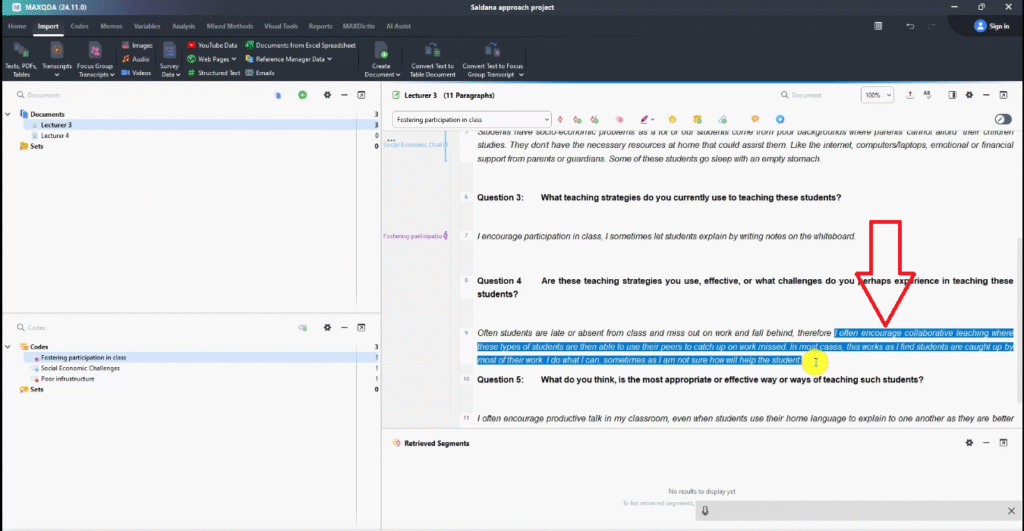The height and width of the screenshot is (531, 1024).
Task: Open the 100% zoom level dropdown
Action: [877, 95]
